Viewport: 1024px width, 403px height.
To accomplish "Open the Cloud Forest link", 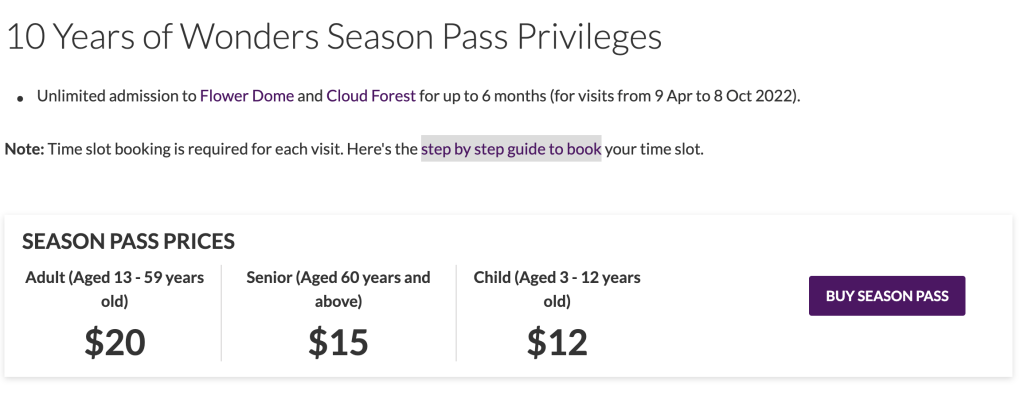I will tap(371, 97).
